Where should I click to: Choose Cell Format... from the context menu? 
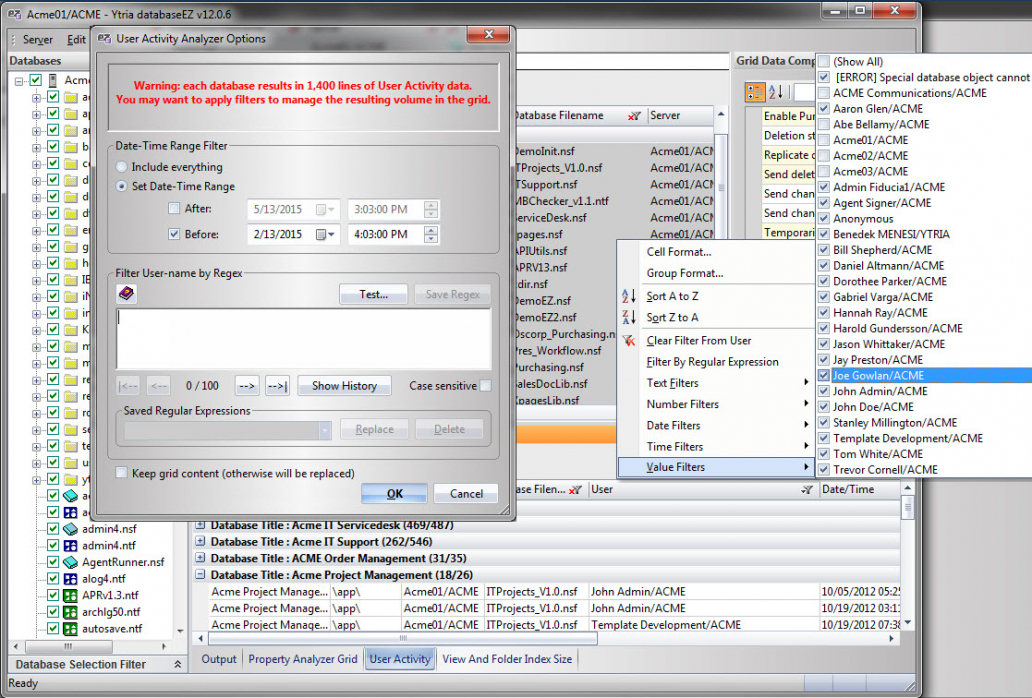click(679, 252)
